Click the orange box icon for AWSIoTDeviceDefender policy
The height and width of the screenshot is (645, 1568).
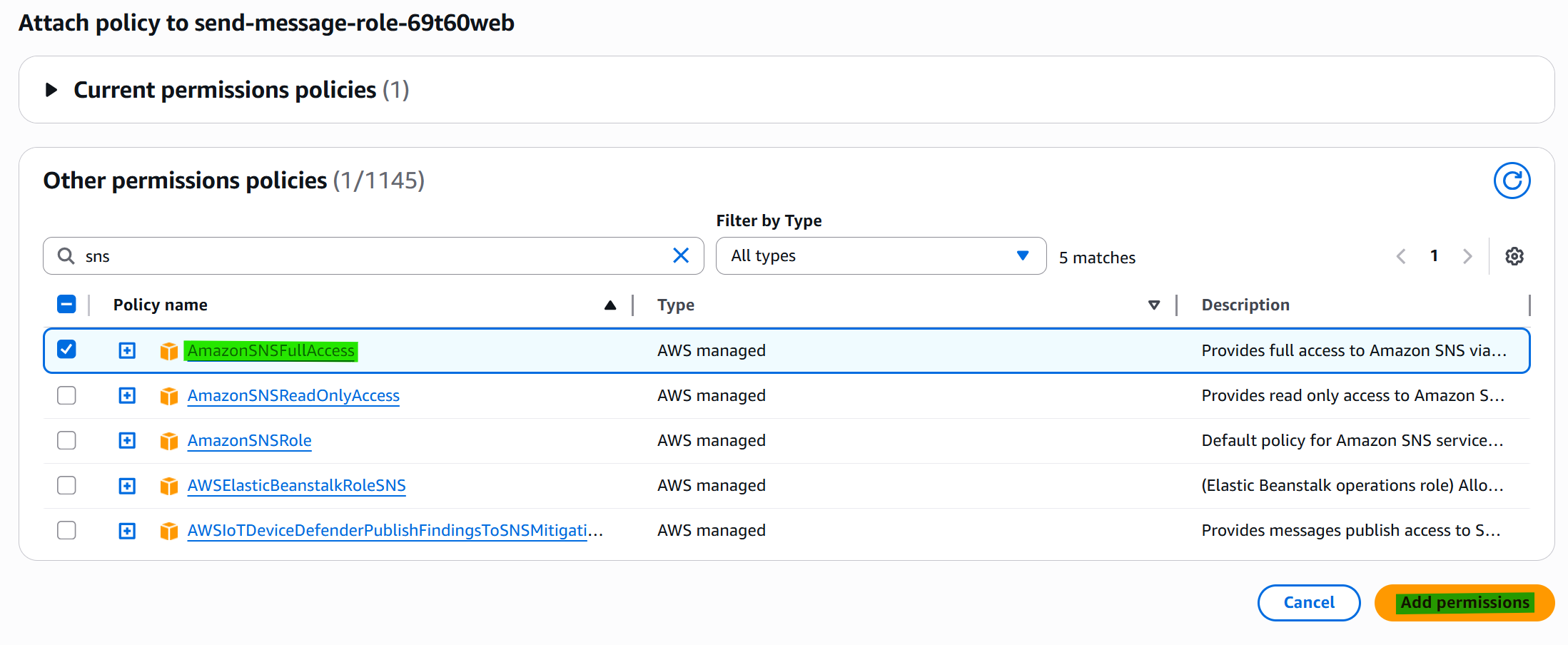[169, 531]
